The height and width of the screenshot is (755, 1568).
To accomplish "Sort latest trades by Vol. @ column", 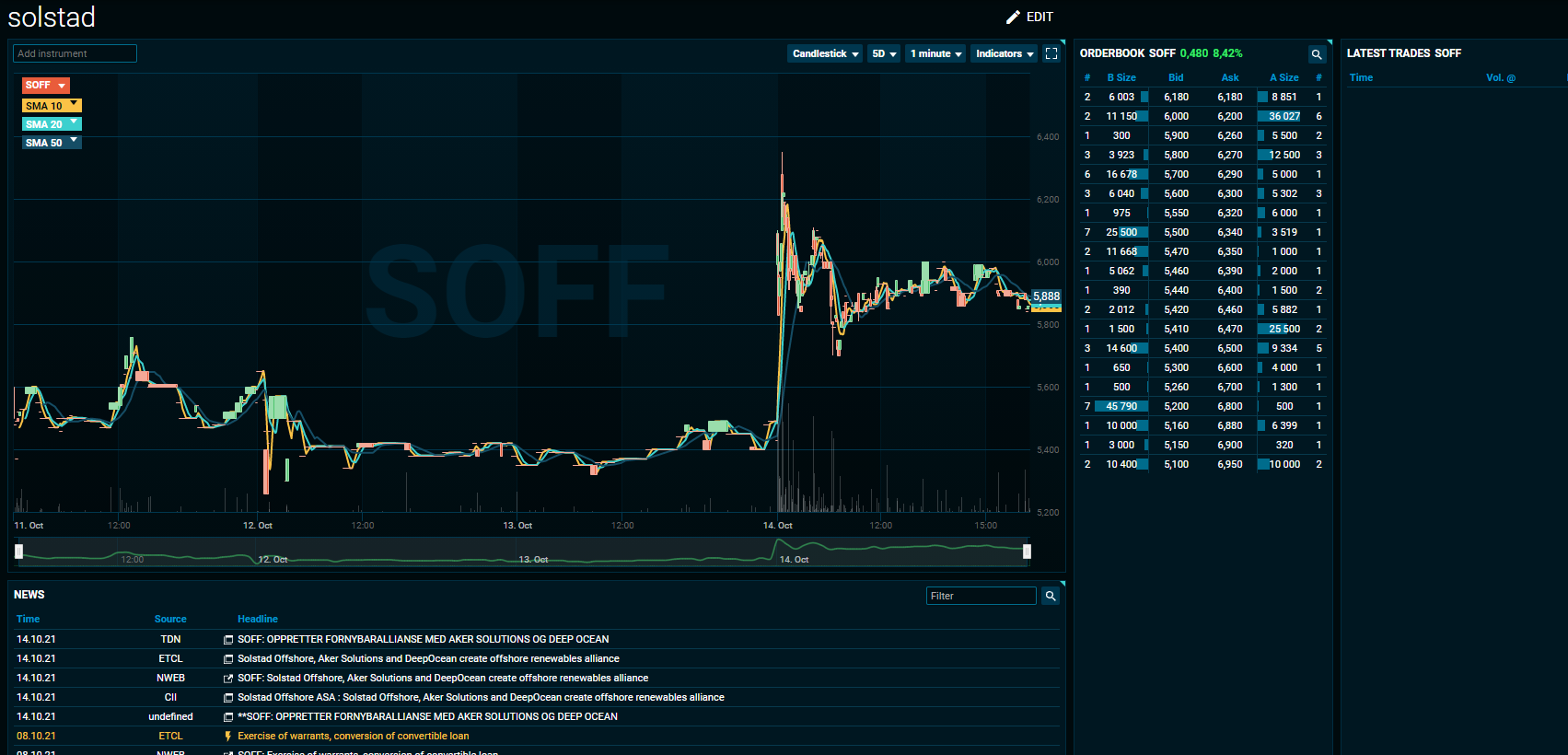I will pyautogui.click(x=1501, y=77).
